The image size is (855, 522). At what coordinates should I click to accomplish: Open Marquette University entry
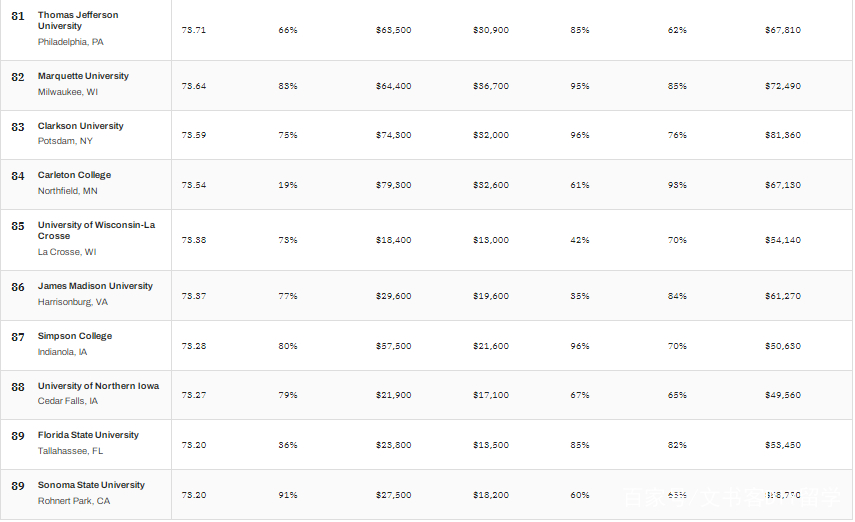click(x=83, y=76)
